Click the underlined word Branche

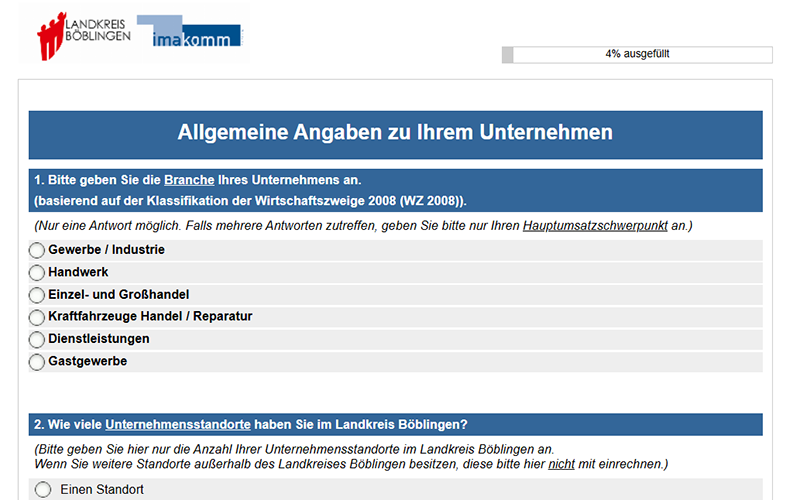[x=189, y=180]
